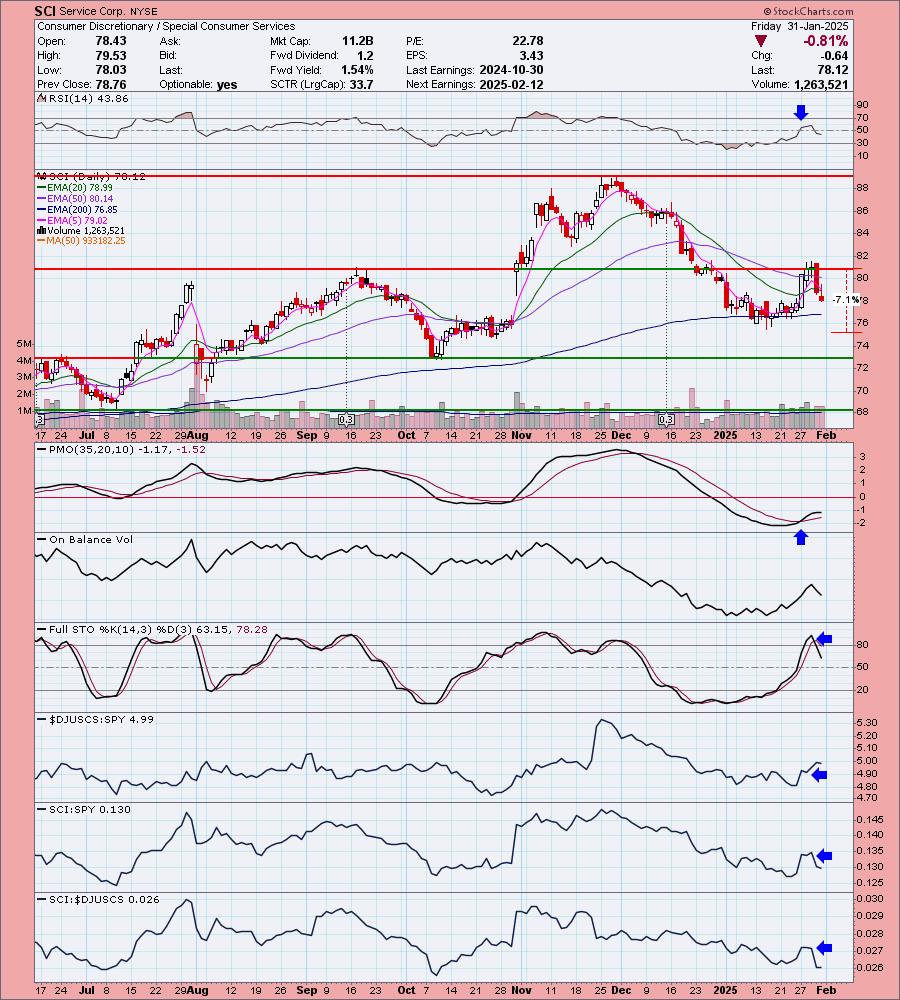Click the volume bars icon in the legend
The width and height of the screenshot is (900, 1000).
tap(41, 230)
